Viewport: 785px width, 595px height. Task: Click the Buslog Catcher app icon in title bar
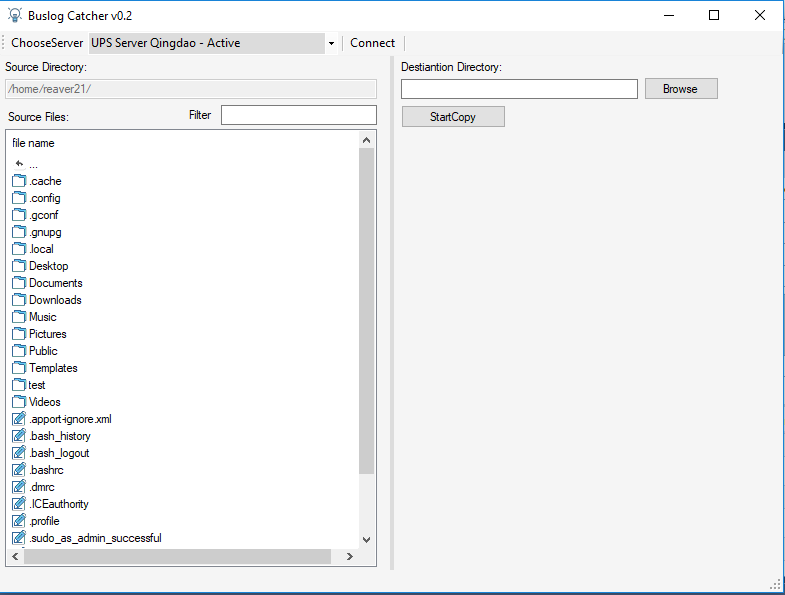click(15, 16)
